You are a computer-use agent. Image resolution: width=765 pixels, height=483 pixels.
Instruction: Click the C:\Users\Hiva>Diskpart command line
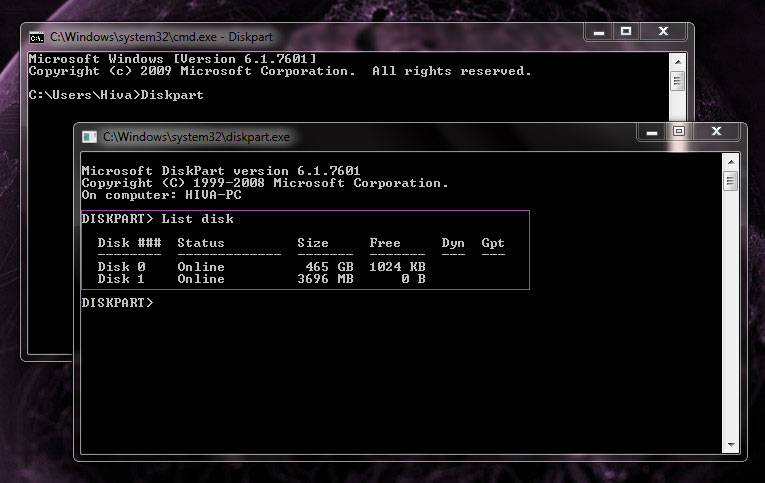click(115, 96)
